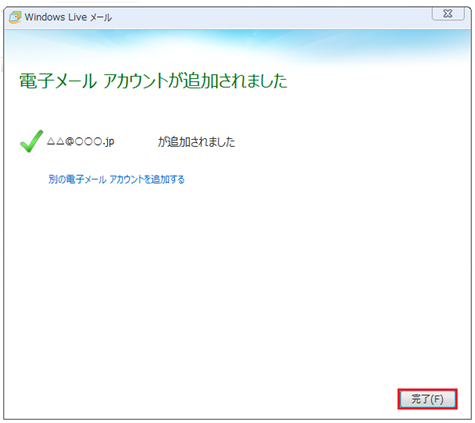Click the blue gradient header banner

pos(237,47)
